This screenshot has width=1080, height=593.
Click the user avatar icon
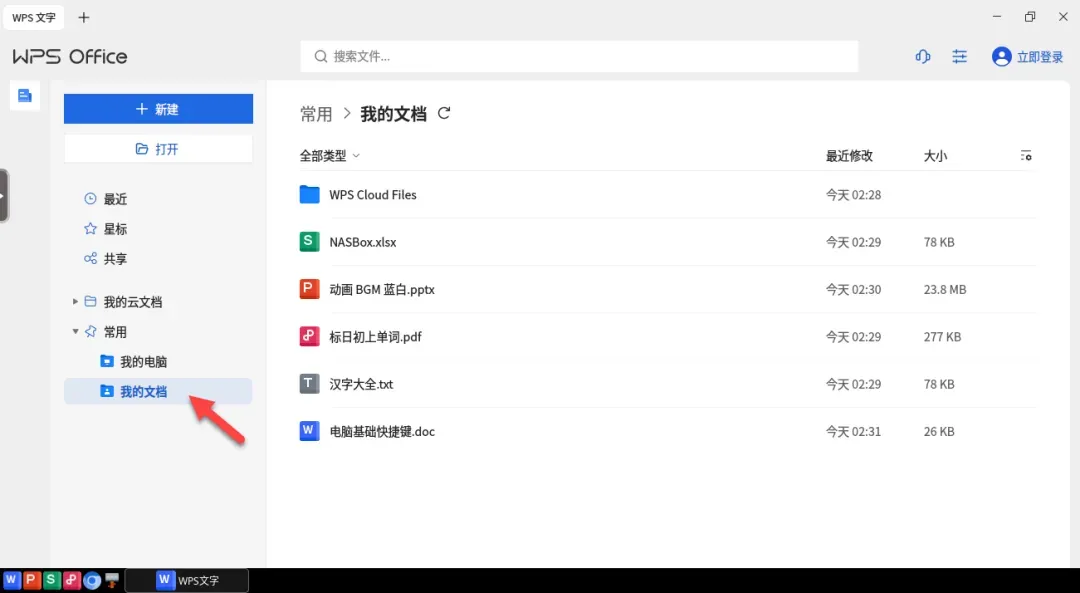tap(1001, 56)
